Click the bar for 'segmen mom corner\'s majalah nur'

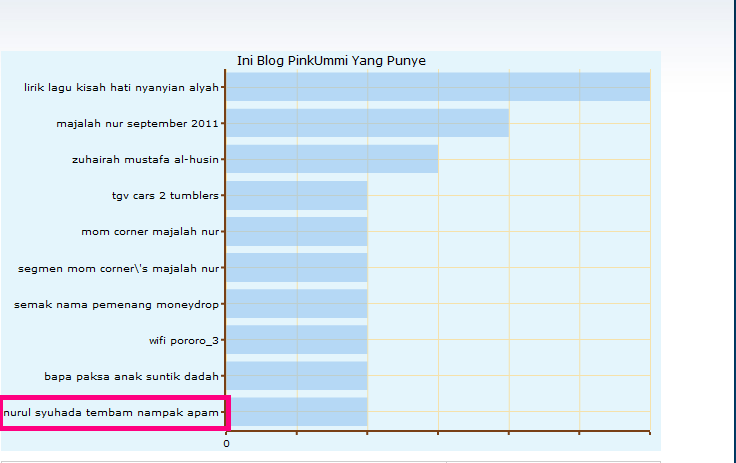point(297,268)
